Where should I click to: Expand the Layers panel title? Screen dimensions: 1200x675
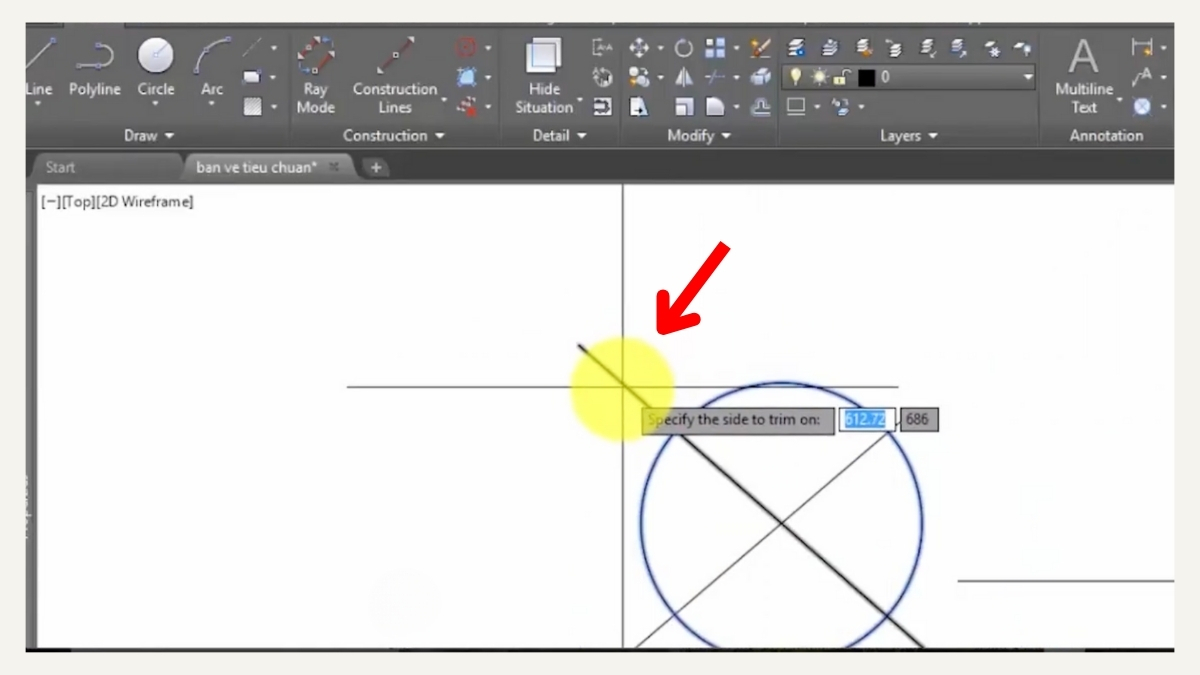point(909,136)
